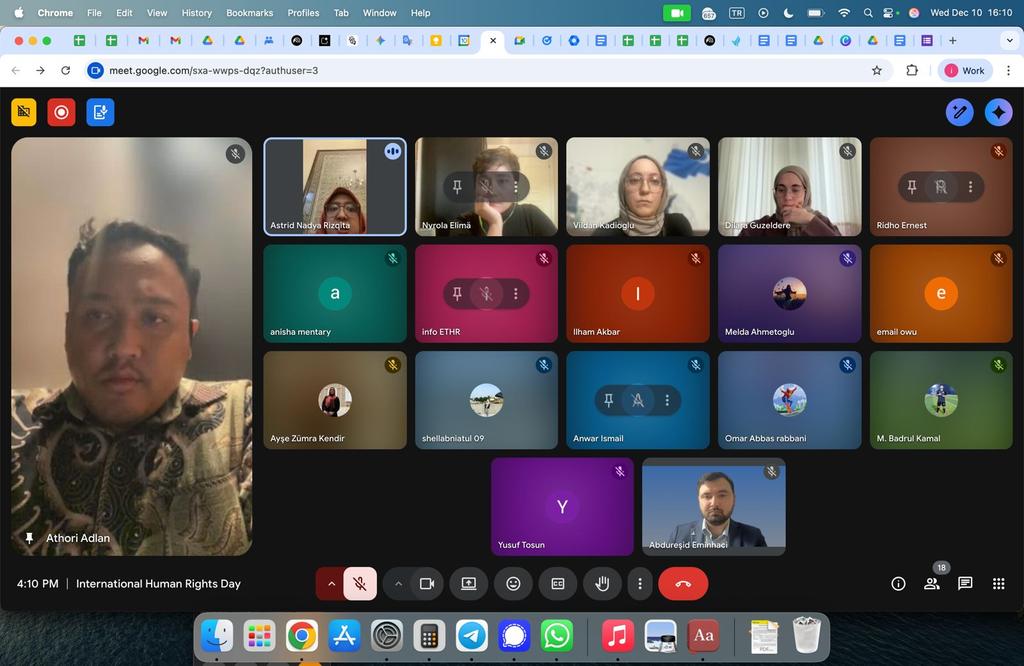Image resolution: width=1024 pixels, height=666 pixels.
Task: Open Spotlight search in menu bar
Action: [868, 12]
